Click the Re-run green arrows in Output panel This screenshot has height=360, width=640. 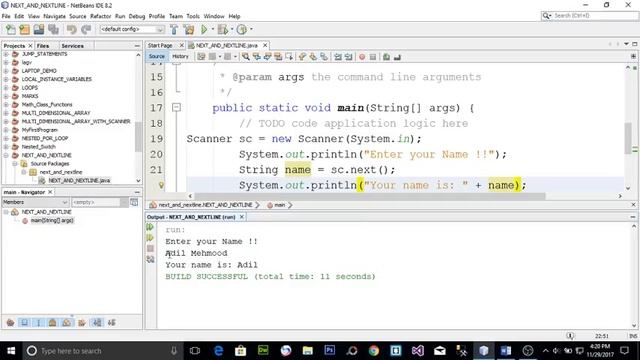pos(150,227)
